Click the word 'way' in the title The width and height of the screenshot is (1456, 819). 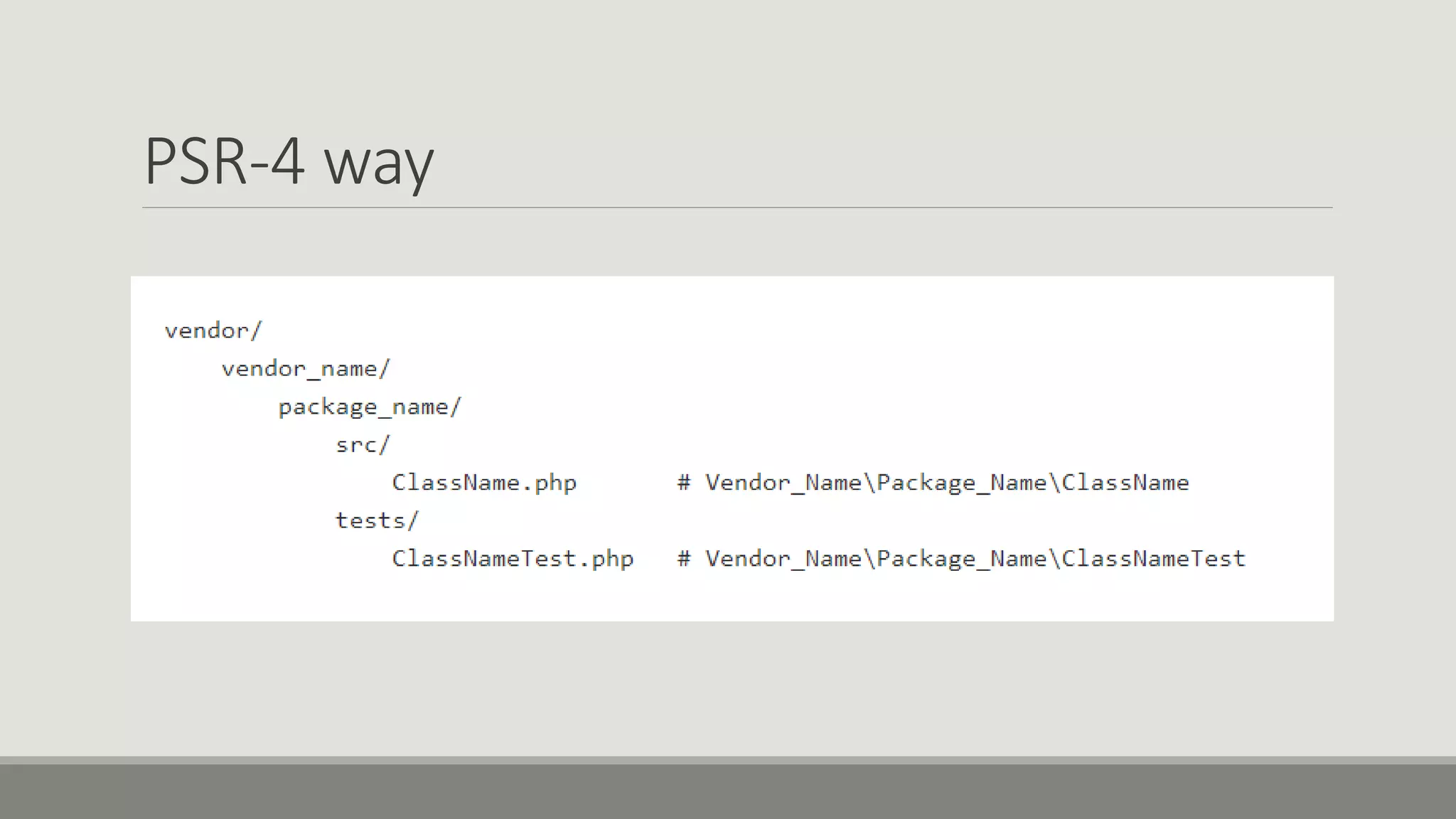[378, 164]
